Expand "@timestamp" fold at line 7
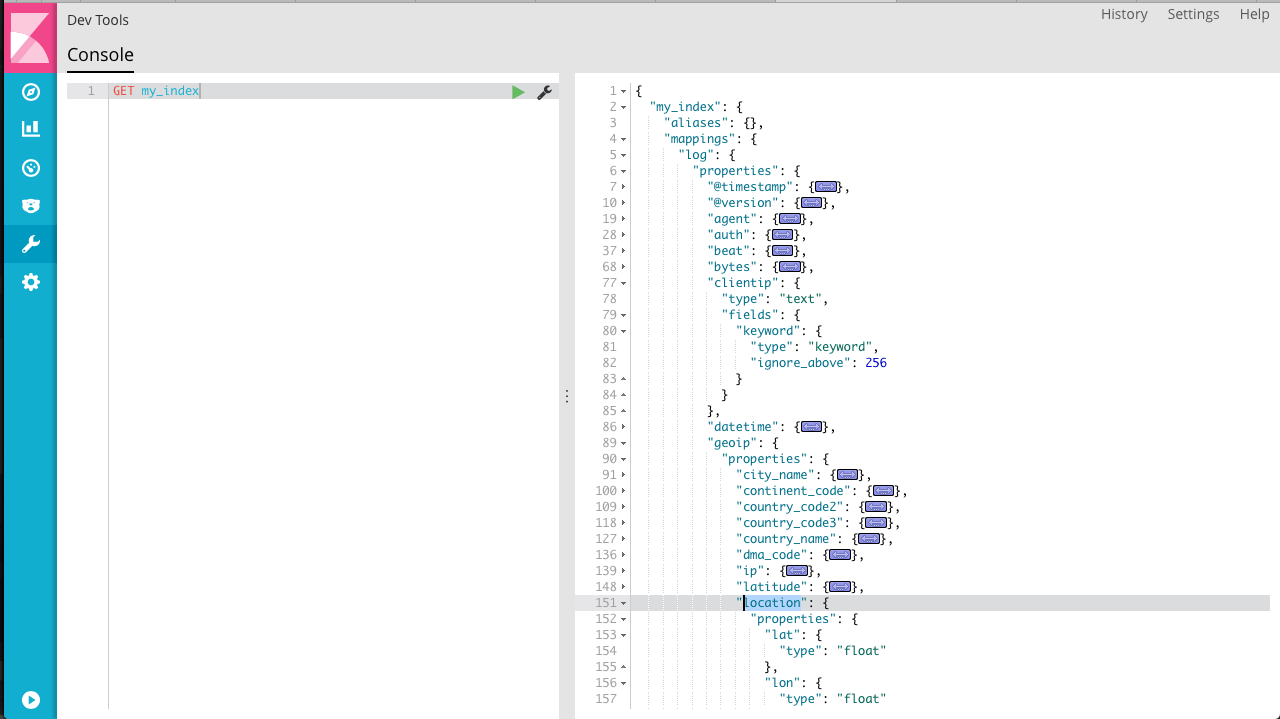Viewport: 1280px width, 719px height. pyautogui.click(x=624, y=187)
